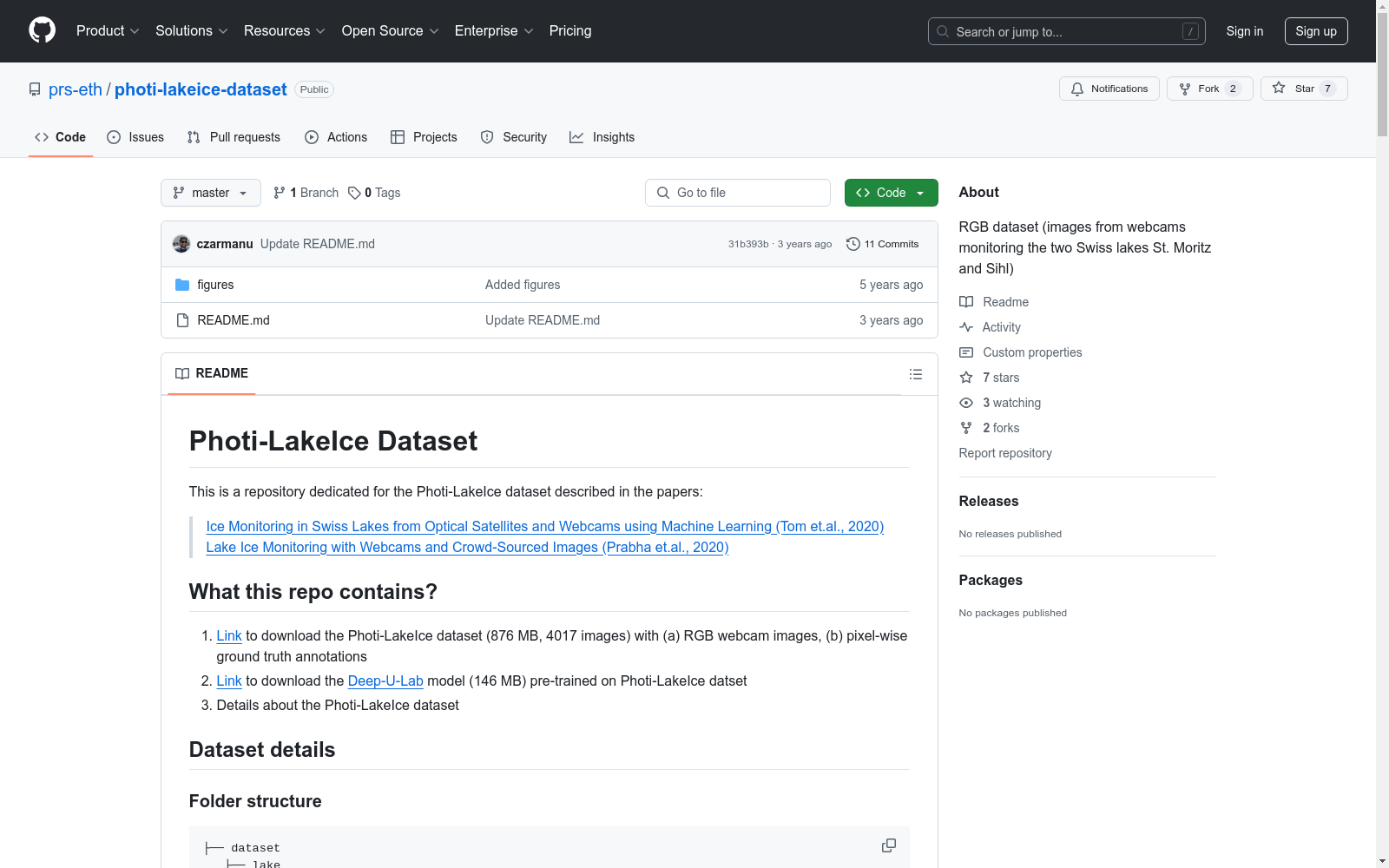Click the figures folder icon
The height and width of the screenshot is (868, 1389).
click(x=182, y=285)
